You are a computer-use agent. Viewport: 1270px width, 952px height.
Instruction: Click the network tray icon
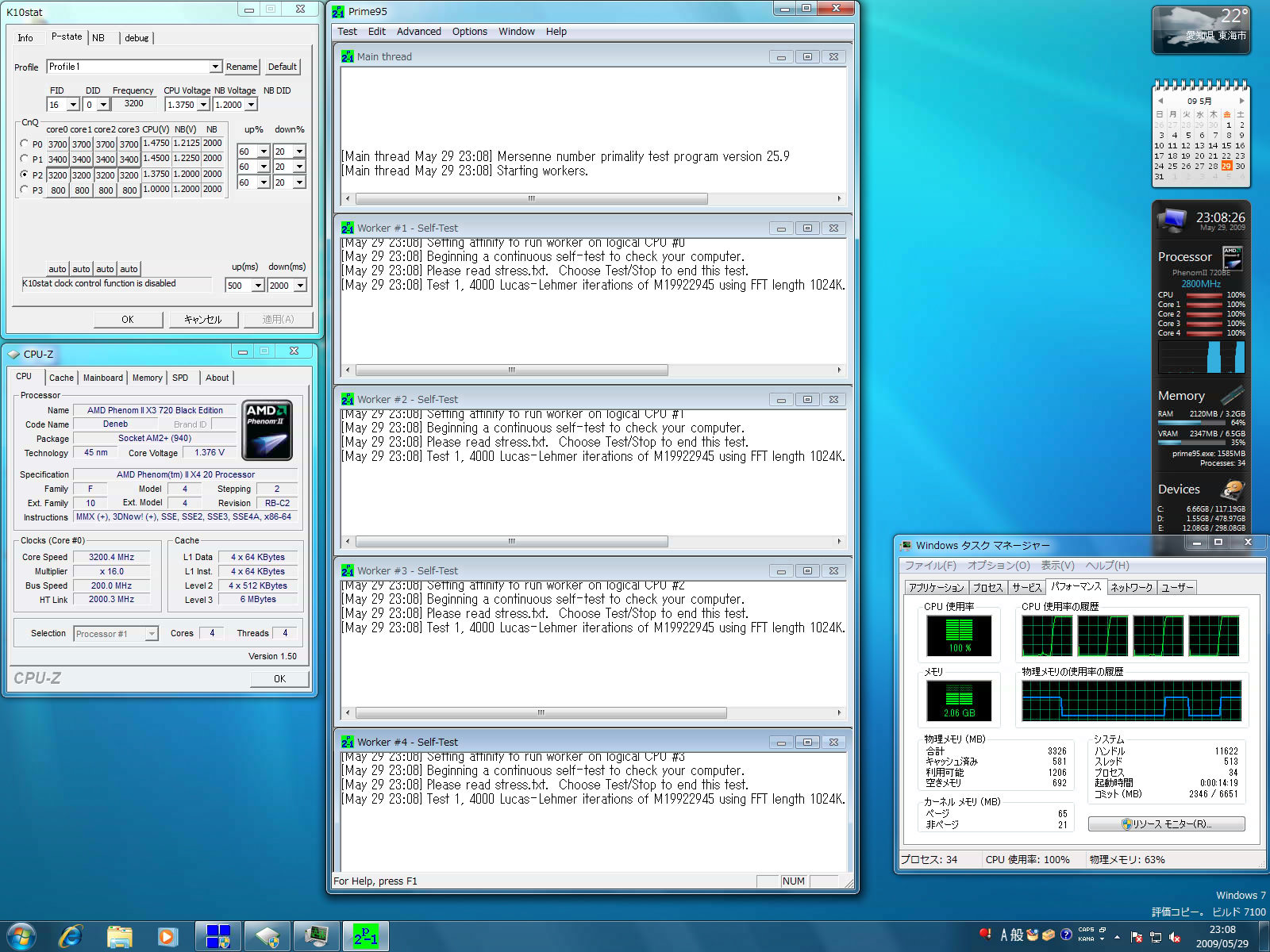(x=1156, y=937)
